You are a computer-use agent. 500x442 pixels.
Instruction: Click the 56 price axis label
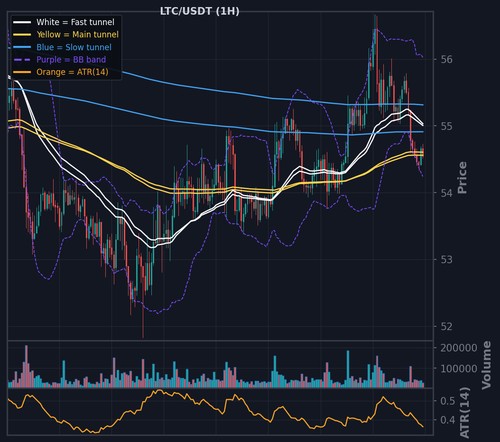coord(447,59)
